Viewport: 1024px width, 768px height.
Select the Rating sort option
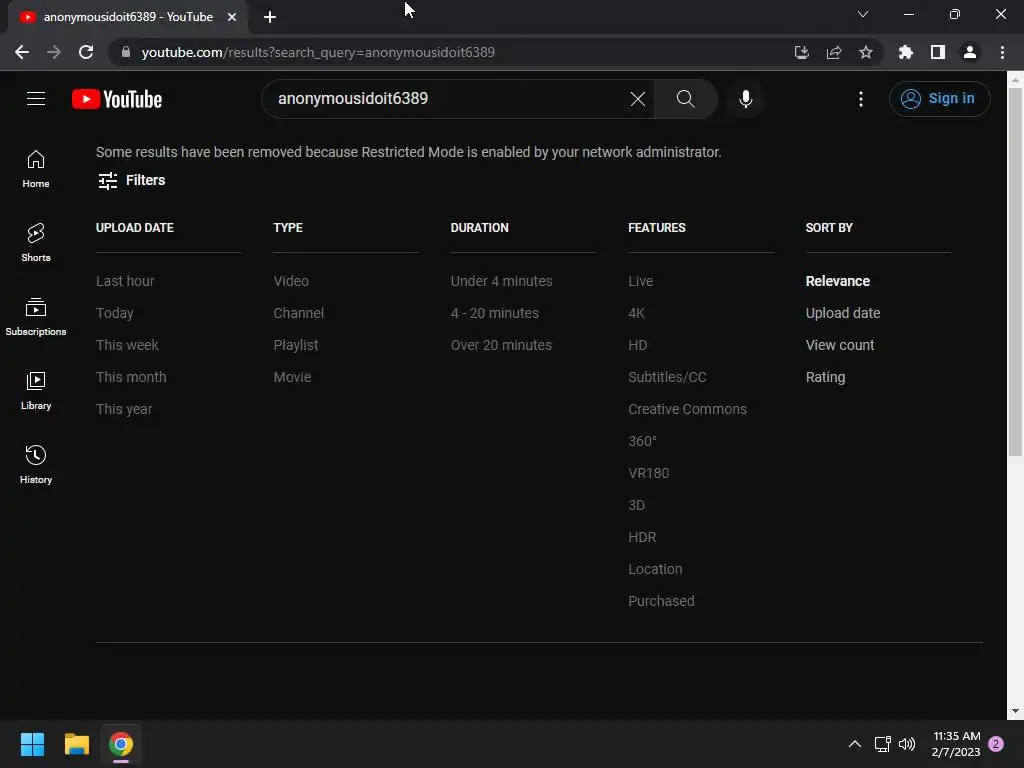[x=825, y=377]
